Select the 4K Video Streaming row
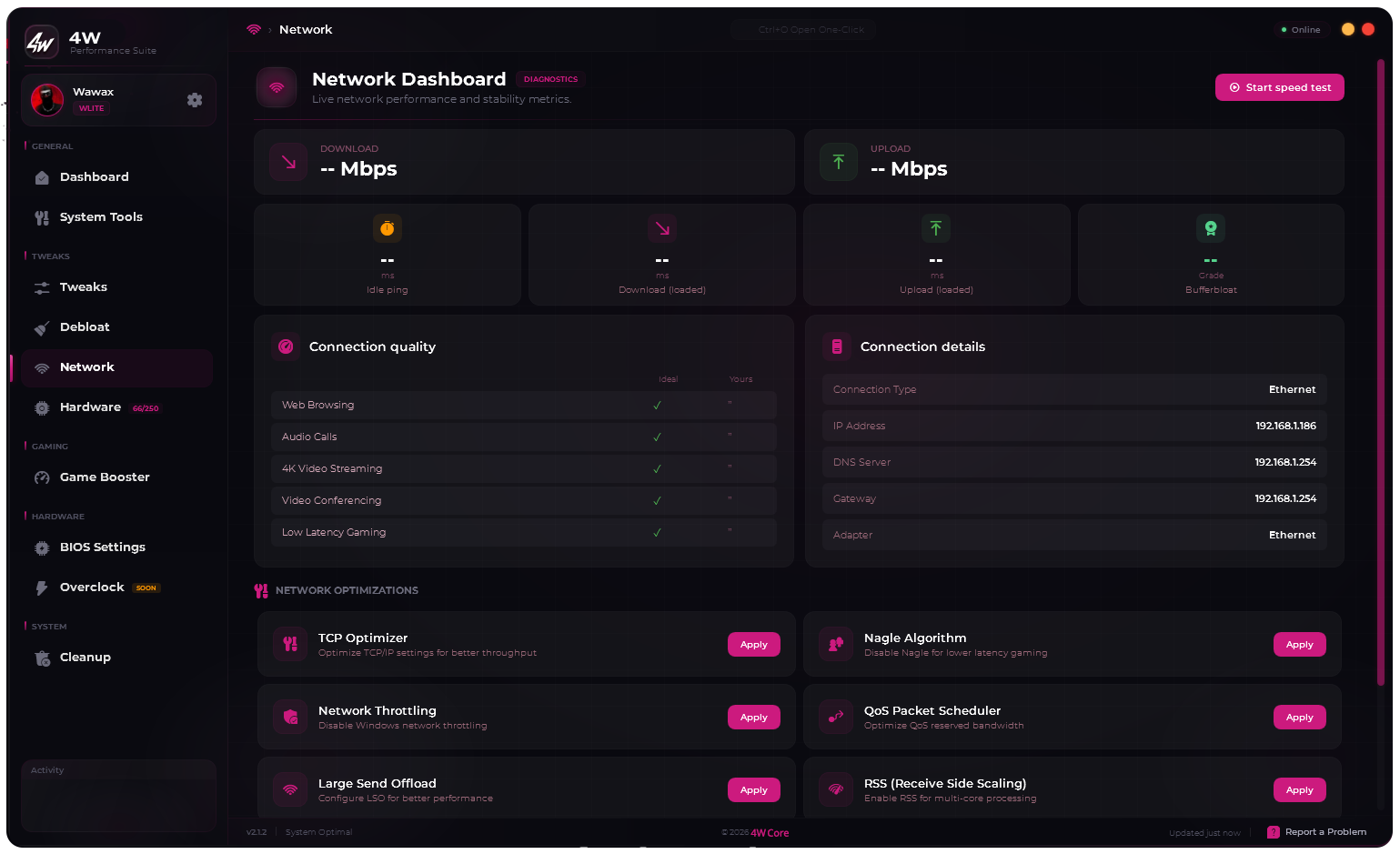This screenshot has width=1400, height=854. [x=524, y=469]
